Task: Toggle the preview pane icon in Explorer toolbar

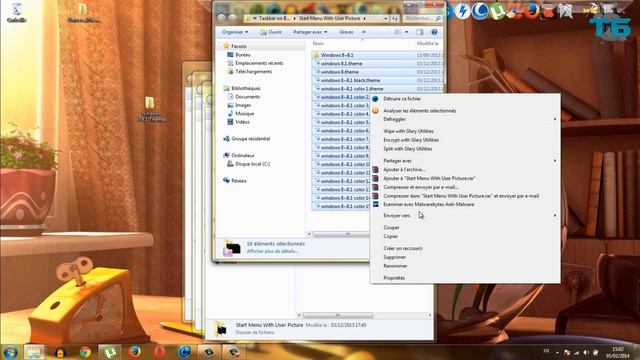Action: [420, 32]
